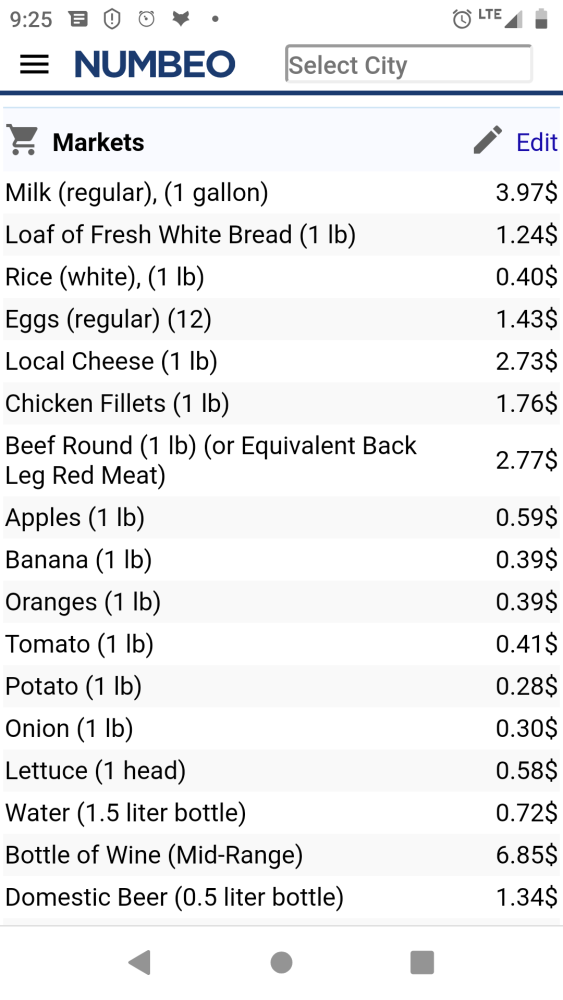Select the Domestic Beer row
The height and width of the screenshot is (1000, 563).
(281, 897)
